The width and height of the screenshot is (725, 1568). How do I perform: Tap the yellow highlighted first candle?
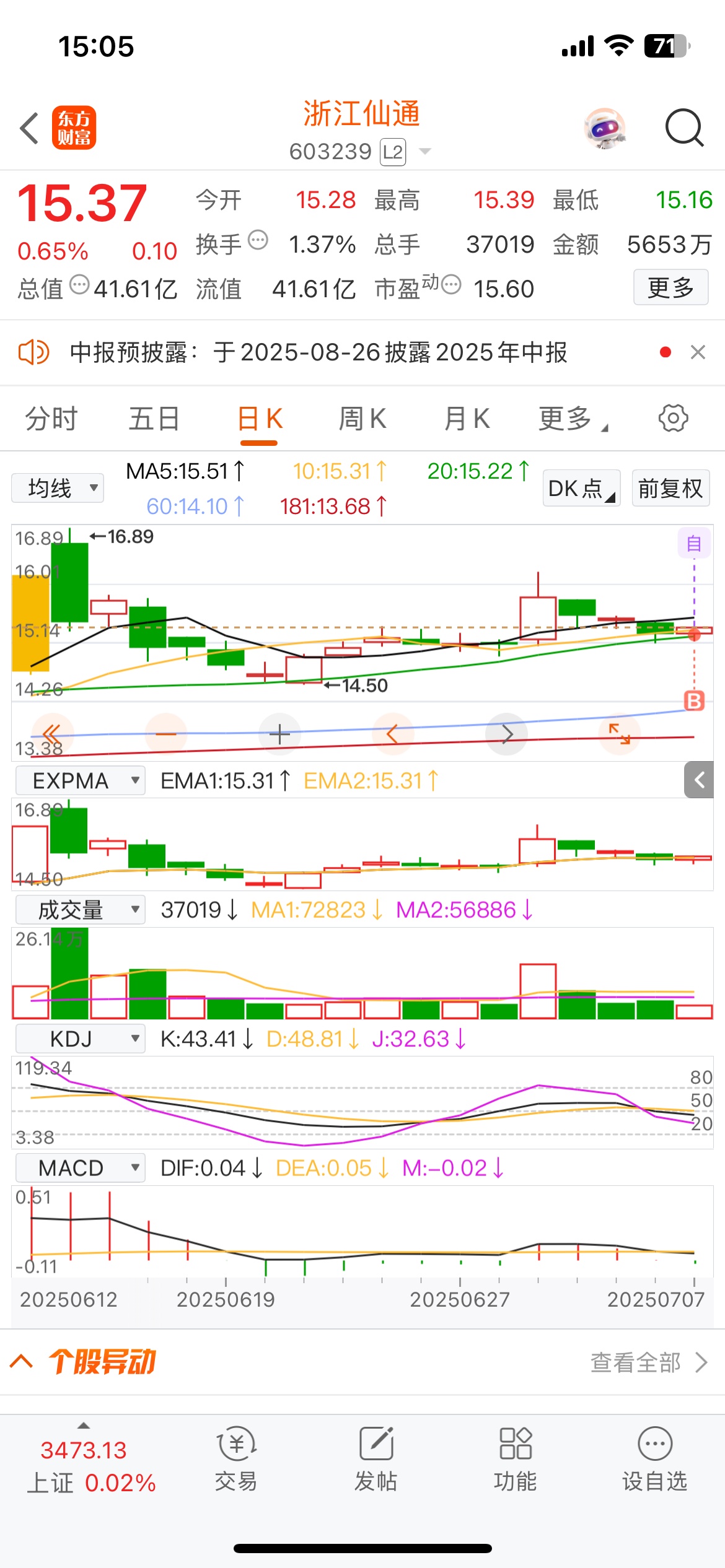tap(31, 622)
